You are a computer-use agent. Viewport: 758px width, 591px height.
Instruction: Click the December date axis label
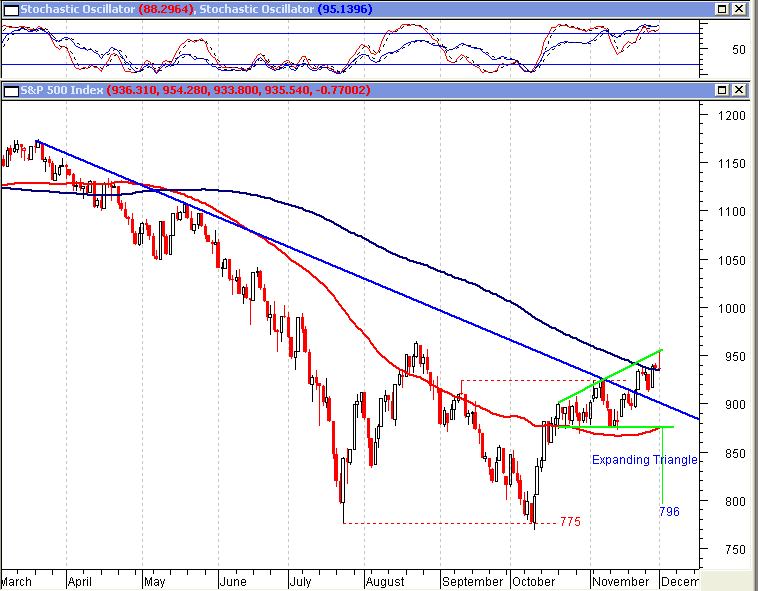[x=679, y=581]
